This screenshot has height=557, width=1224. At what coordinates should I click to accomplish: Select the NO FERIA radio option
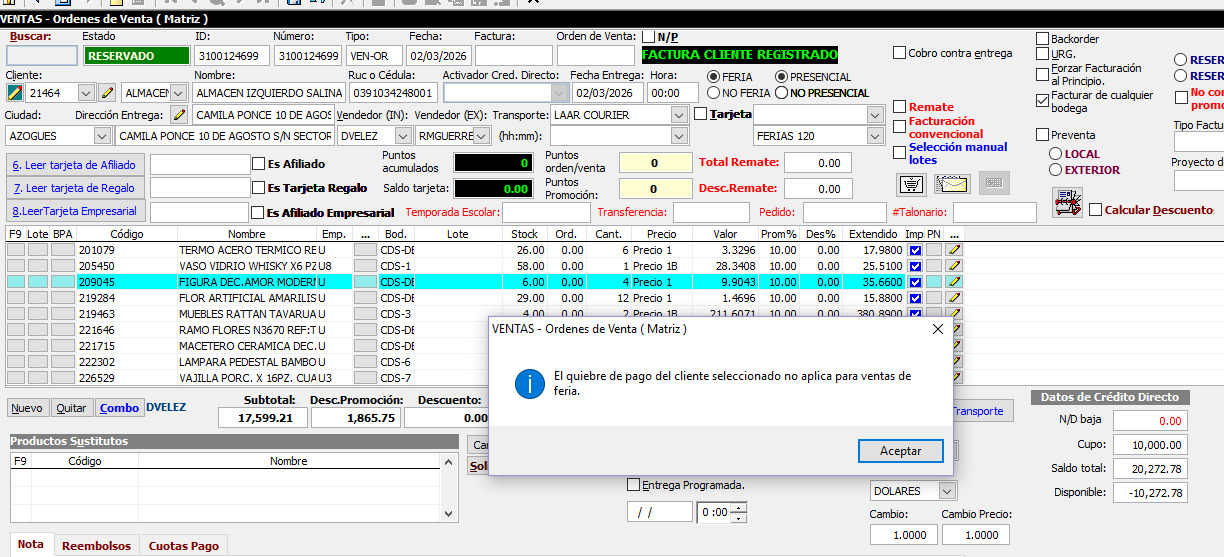tap(714, 93)
